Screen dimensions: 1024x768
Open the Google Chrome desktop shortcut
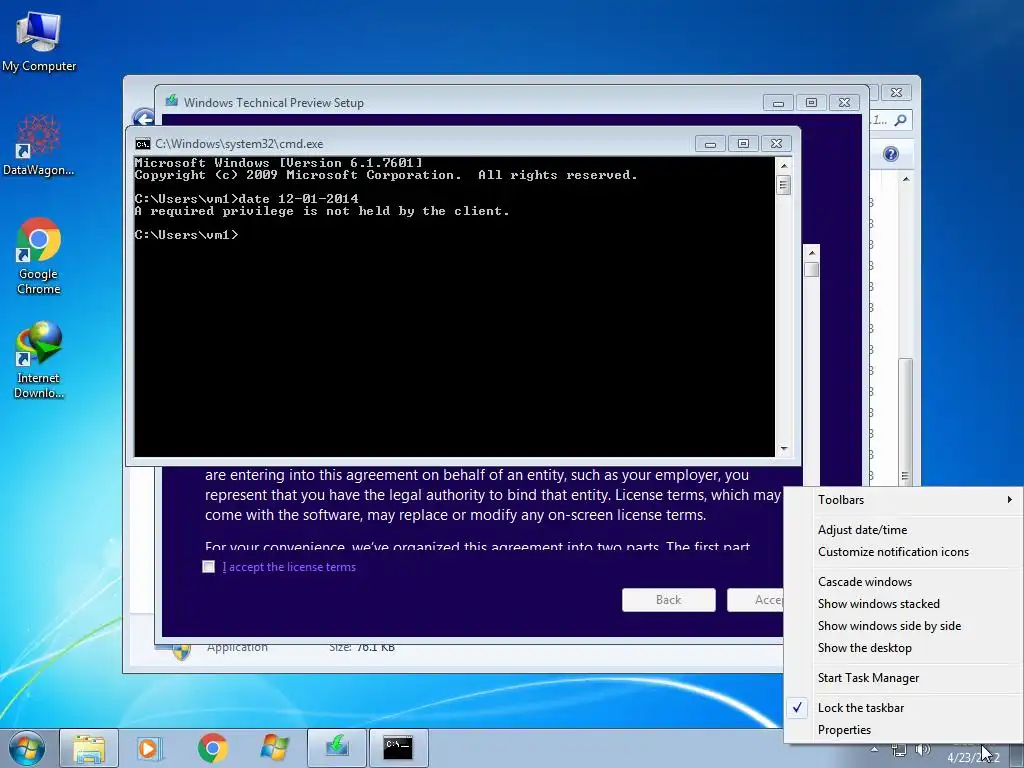click(39, 256)
